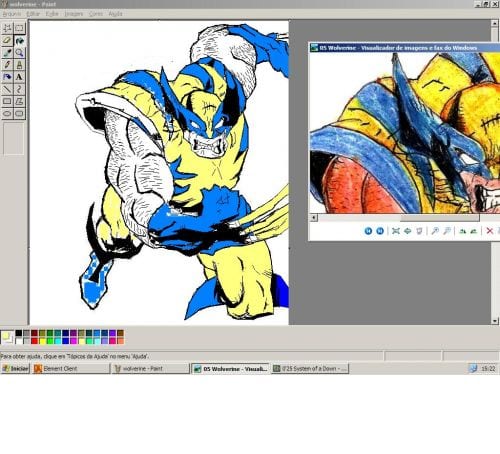Pick the Eraser tool
This screenshot has width=500, height=454.
[7, 40]
